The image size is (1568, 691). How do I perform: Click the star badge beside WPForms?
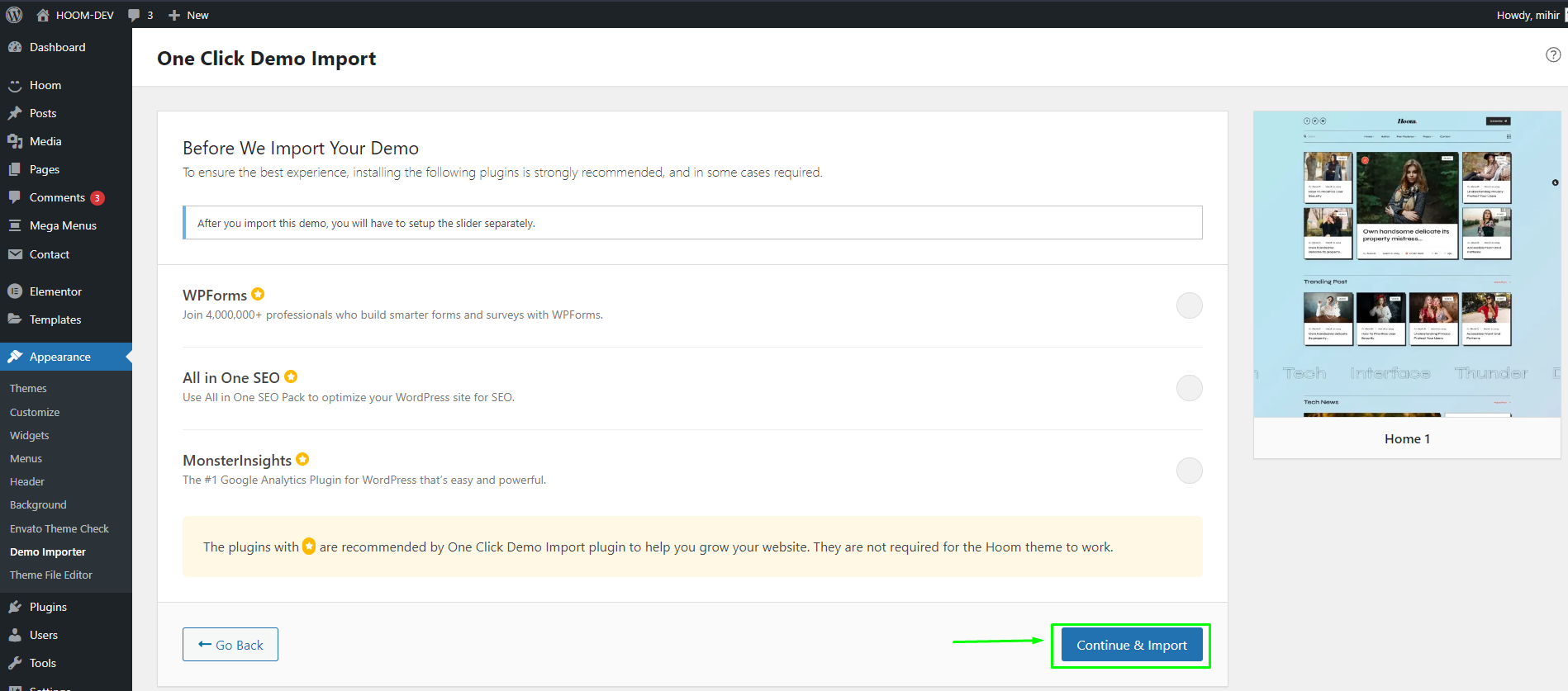tap(258, 294)
